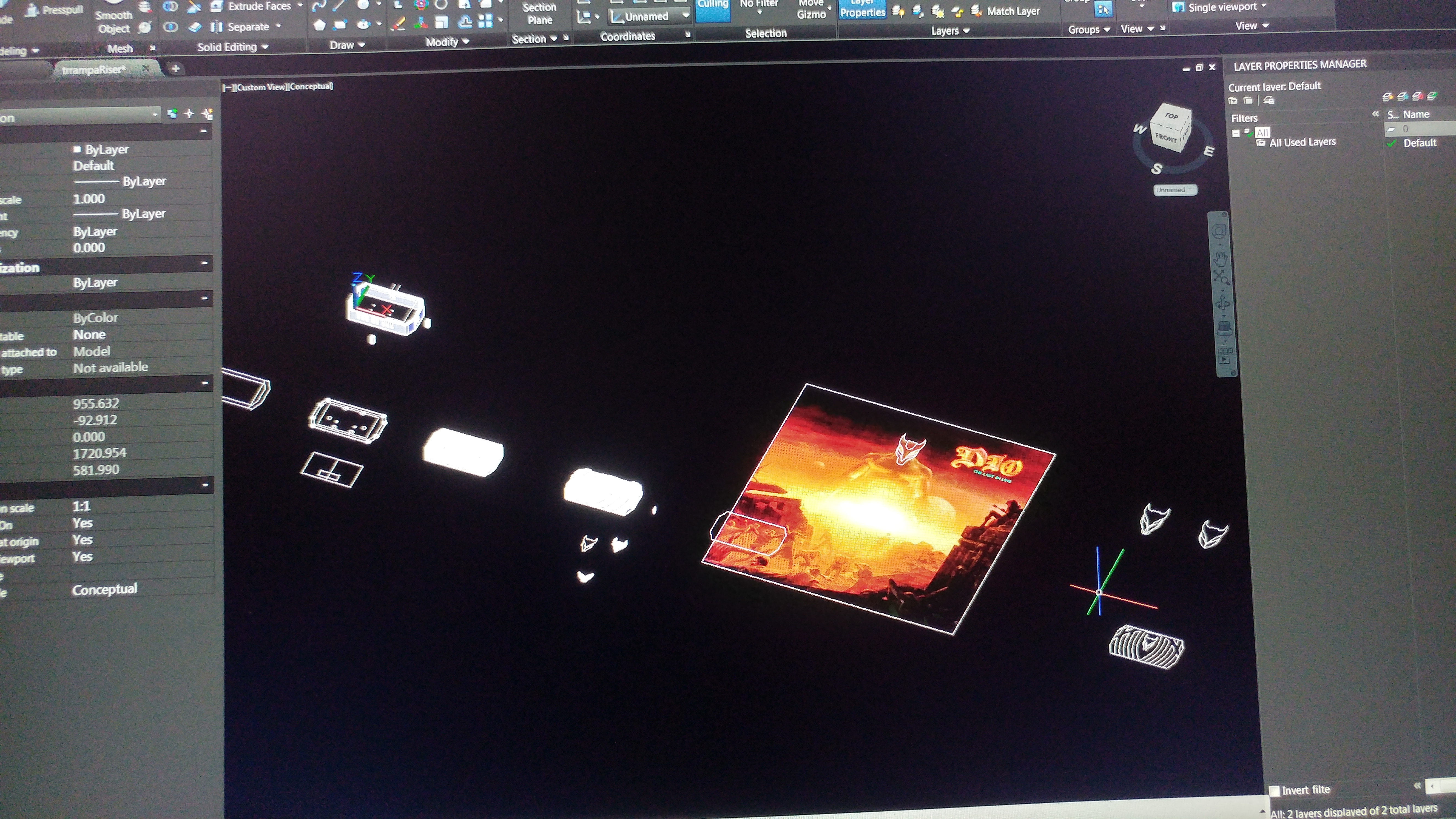Image resolution: width=1456 pixels, height=819 pixels.
Task: Select the Extrude Faces tool
Action: point(251,6)
